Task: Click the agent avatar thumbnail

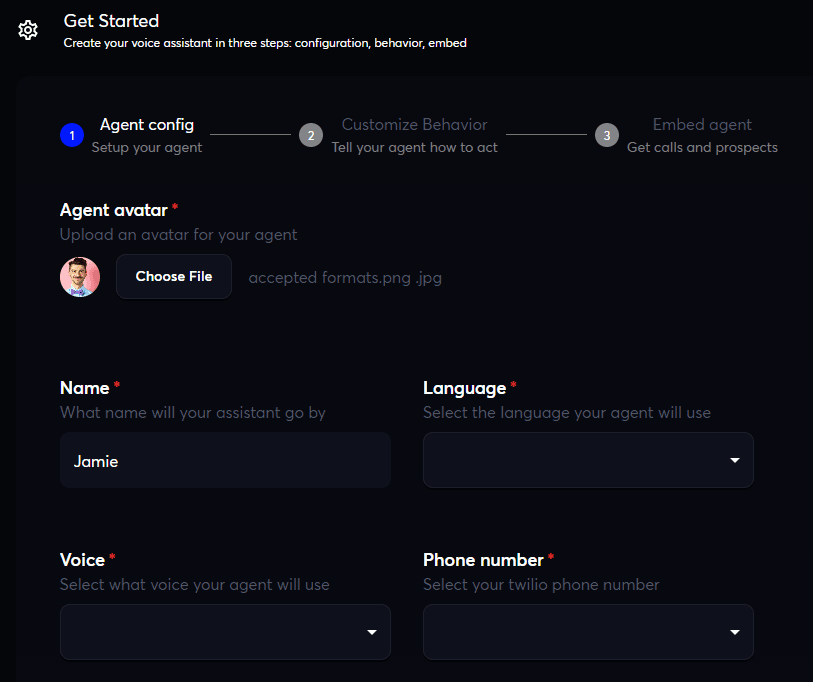Action: pyautogui.click(x=80, y=277)
